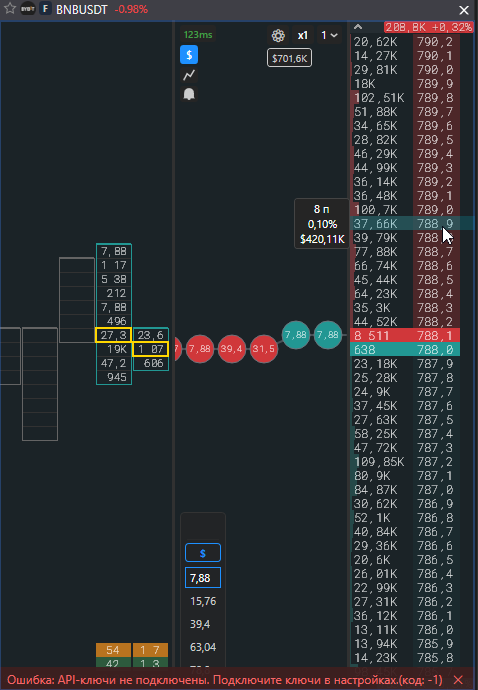Screen dimensions: 478x690
Task: Click price row 789,4 with 46,29K
Action: (x=405, y=154)
